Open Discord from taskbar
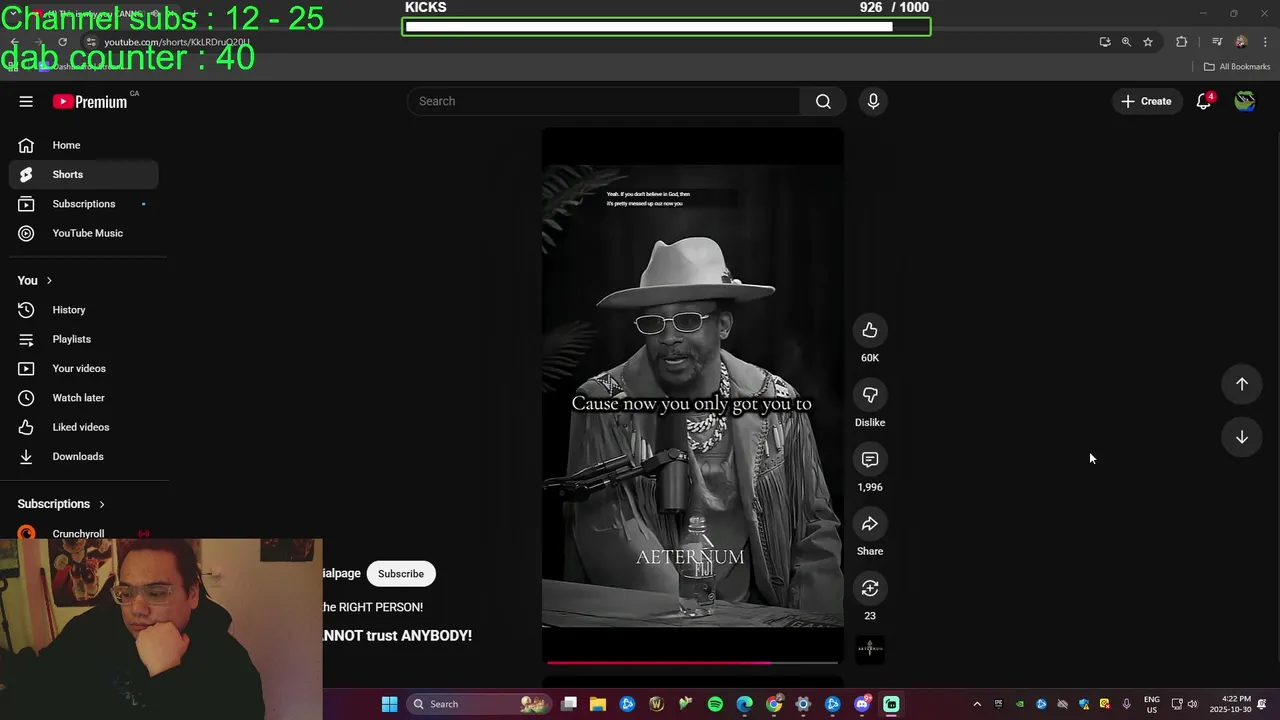 (x=862, y=704)
